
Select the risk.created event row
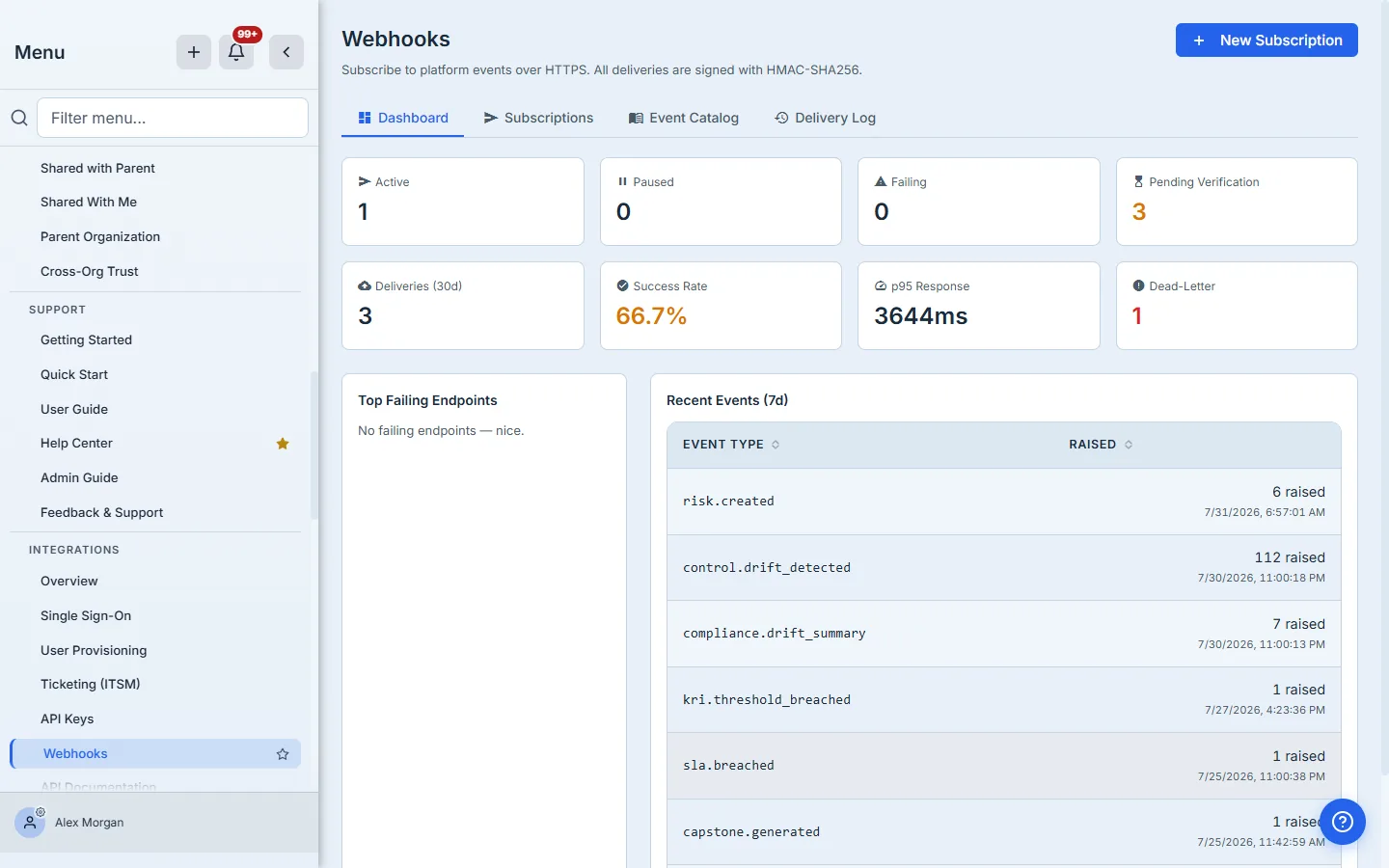(1004, 502)
